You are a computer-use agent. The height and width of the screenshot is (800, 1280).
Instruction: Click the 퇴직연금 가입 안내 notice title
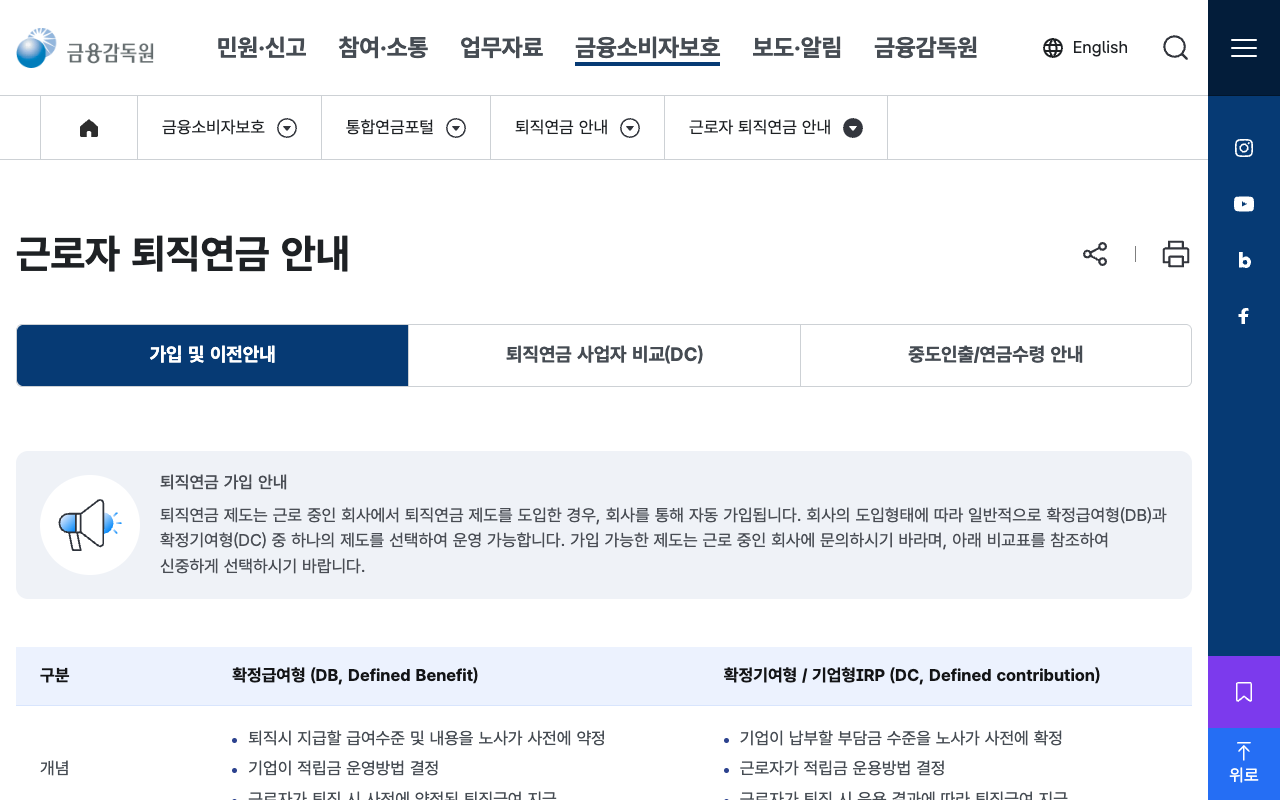224,482
